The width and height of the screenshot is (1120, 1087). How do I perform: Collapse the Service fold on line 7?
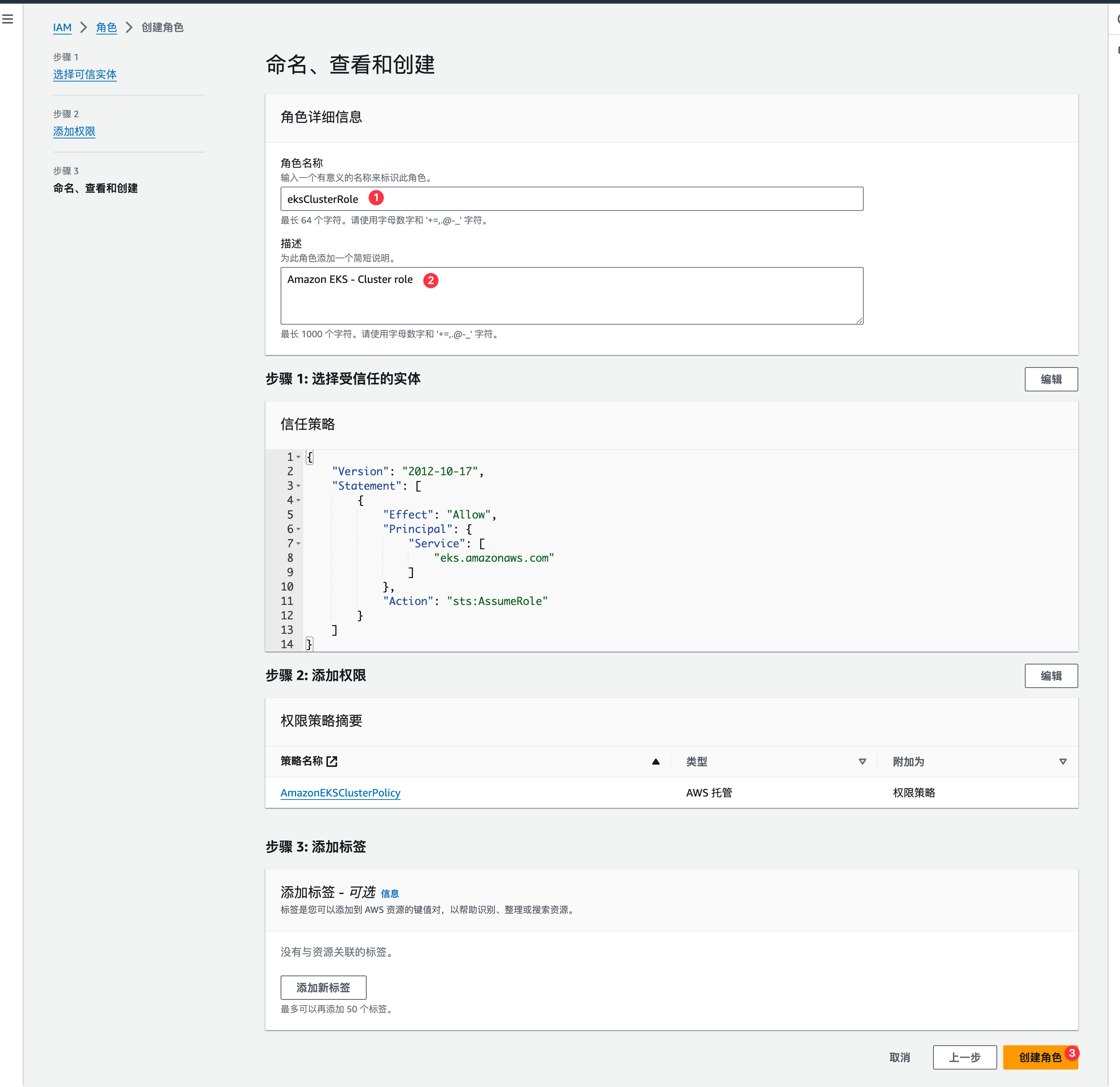click(x=298, y=543)
